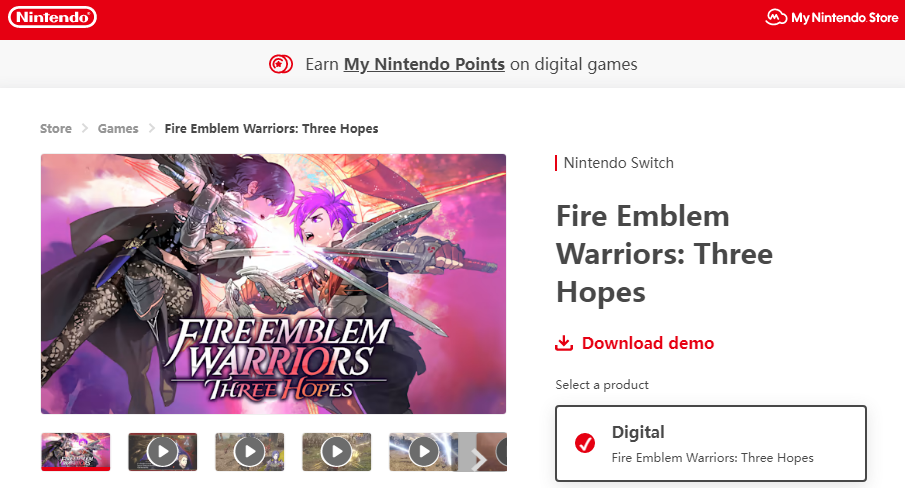905x488 pixels.
Task: Open the My Nintendo Points link
Action: pos(424,65)
